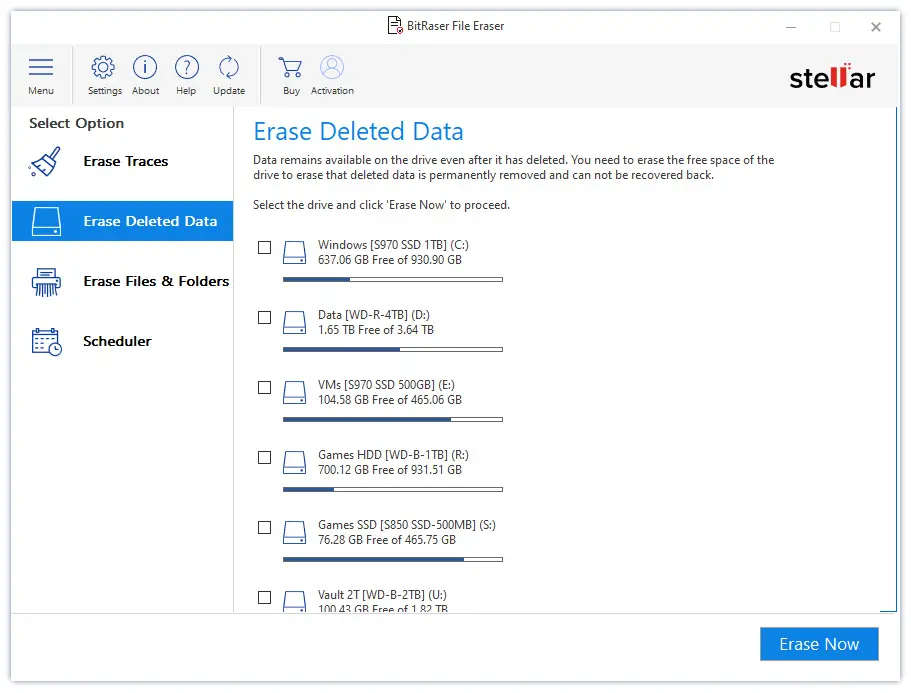
Task: Click the Windows C: drive usage bar
Action: (x=393, y=279)
